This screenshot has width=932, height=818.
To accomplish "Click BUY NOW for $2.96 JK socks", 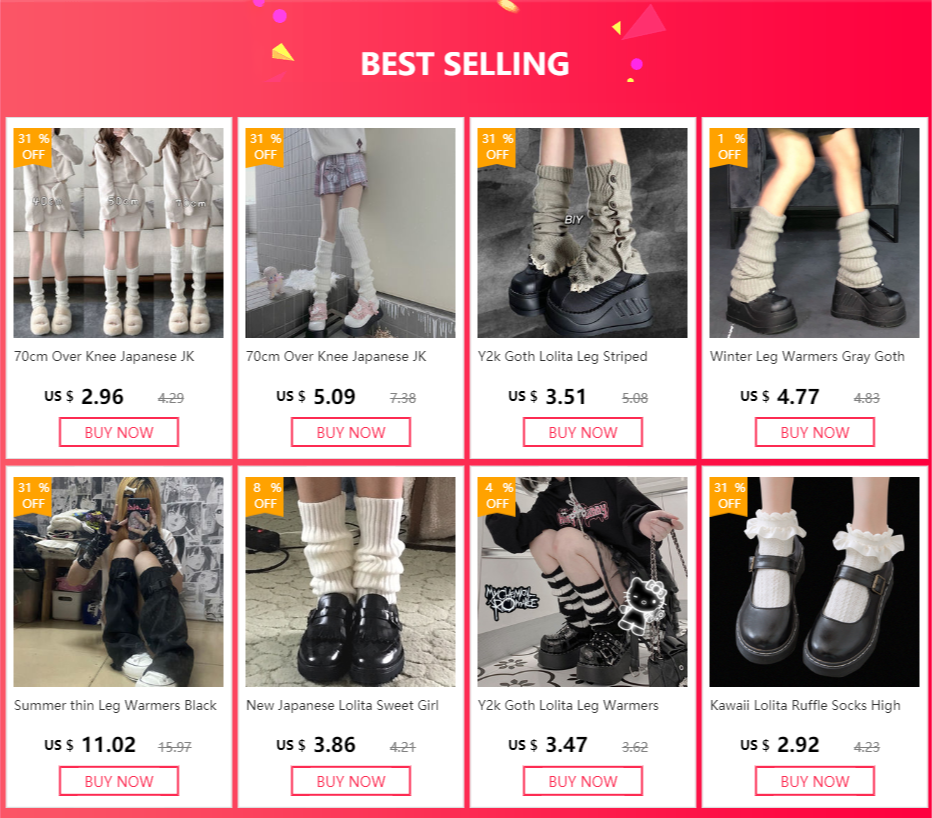I will click(x=119, y=432).
